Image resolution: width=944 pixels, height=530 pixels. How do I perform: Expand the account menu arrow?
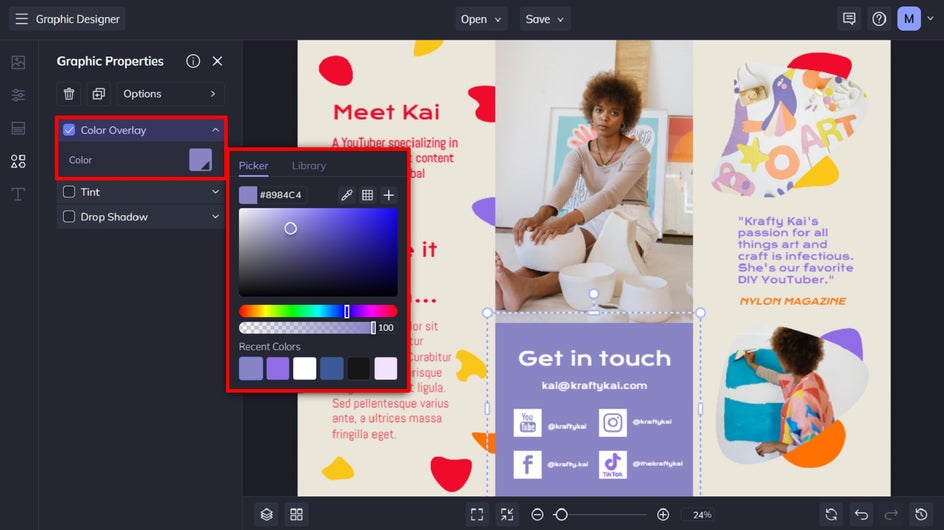[931, 19]
